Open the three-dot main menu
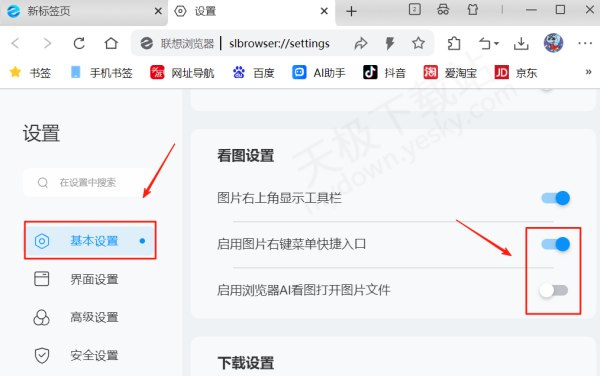Viewport: 600px width, 376px height. (x=585, y=43)
